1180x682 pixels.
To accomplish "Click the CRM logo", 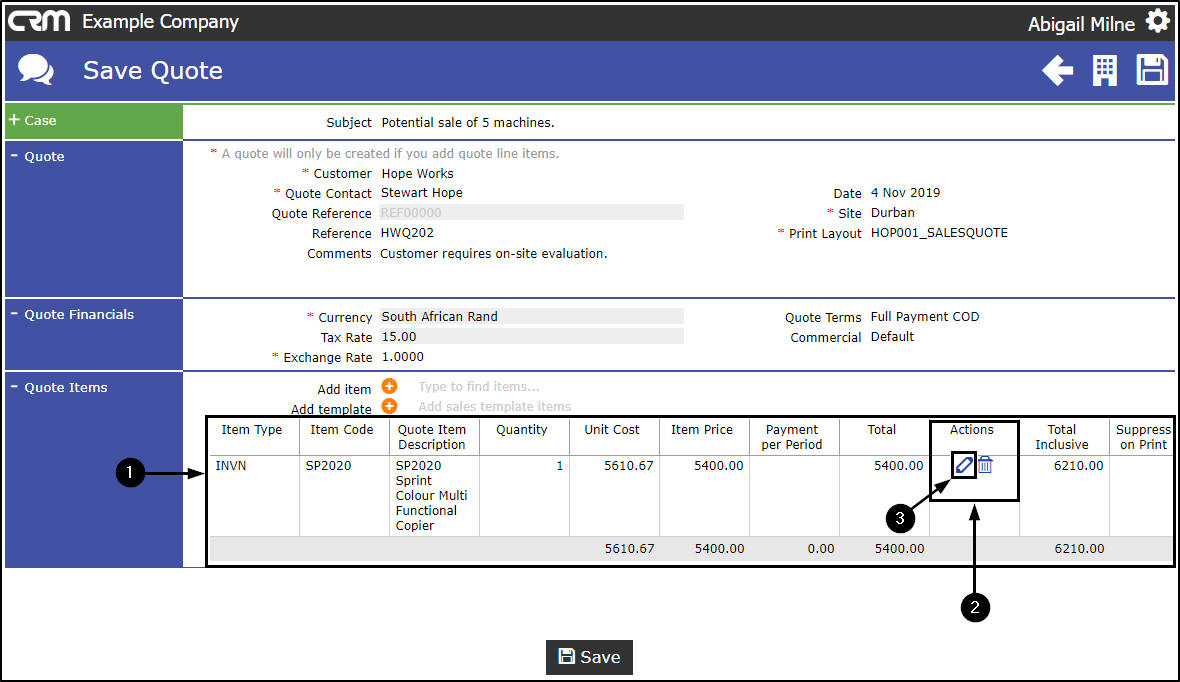I will 38,21.
